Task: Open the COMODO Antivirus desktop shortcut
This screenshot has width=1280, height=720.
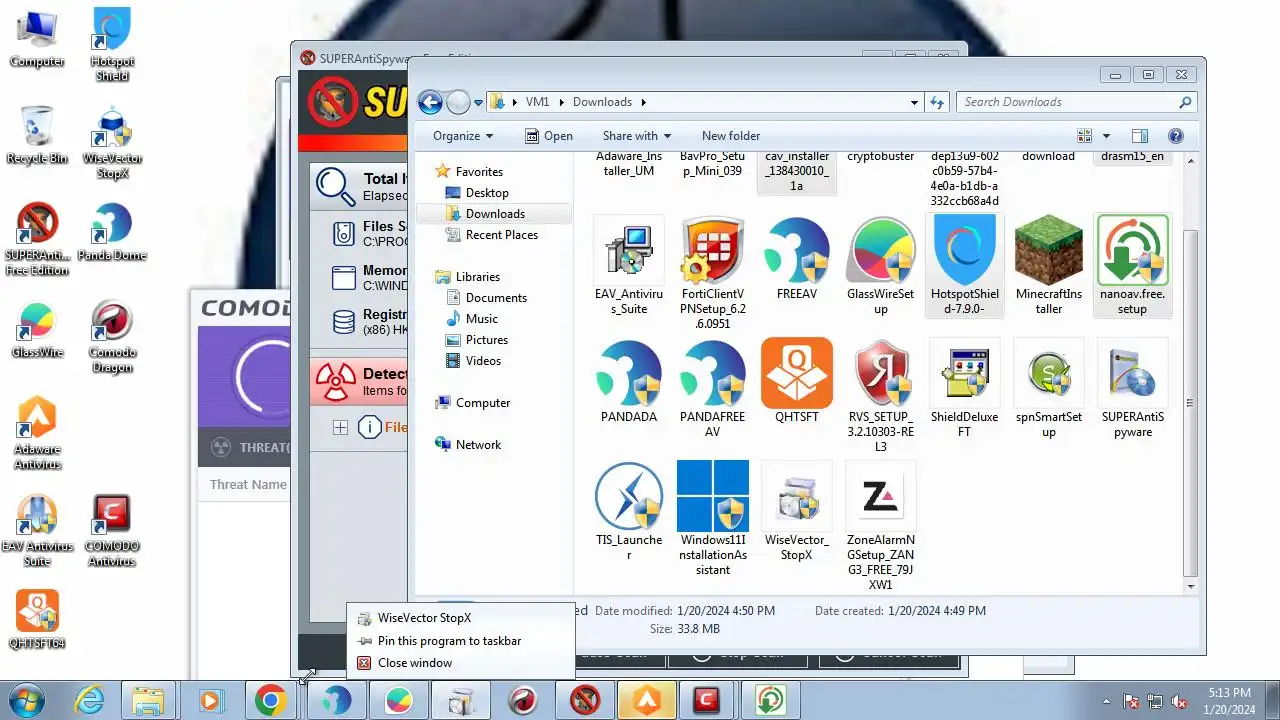Action: tap(112, 531)
